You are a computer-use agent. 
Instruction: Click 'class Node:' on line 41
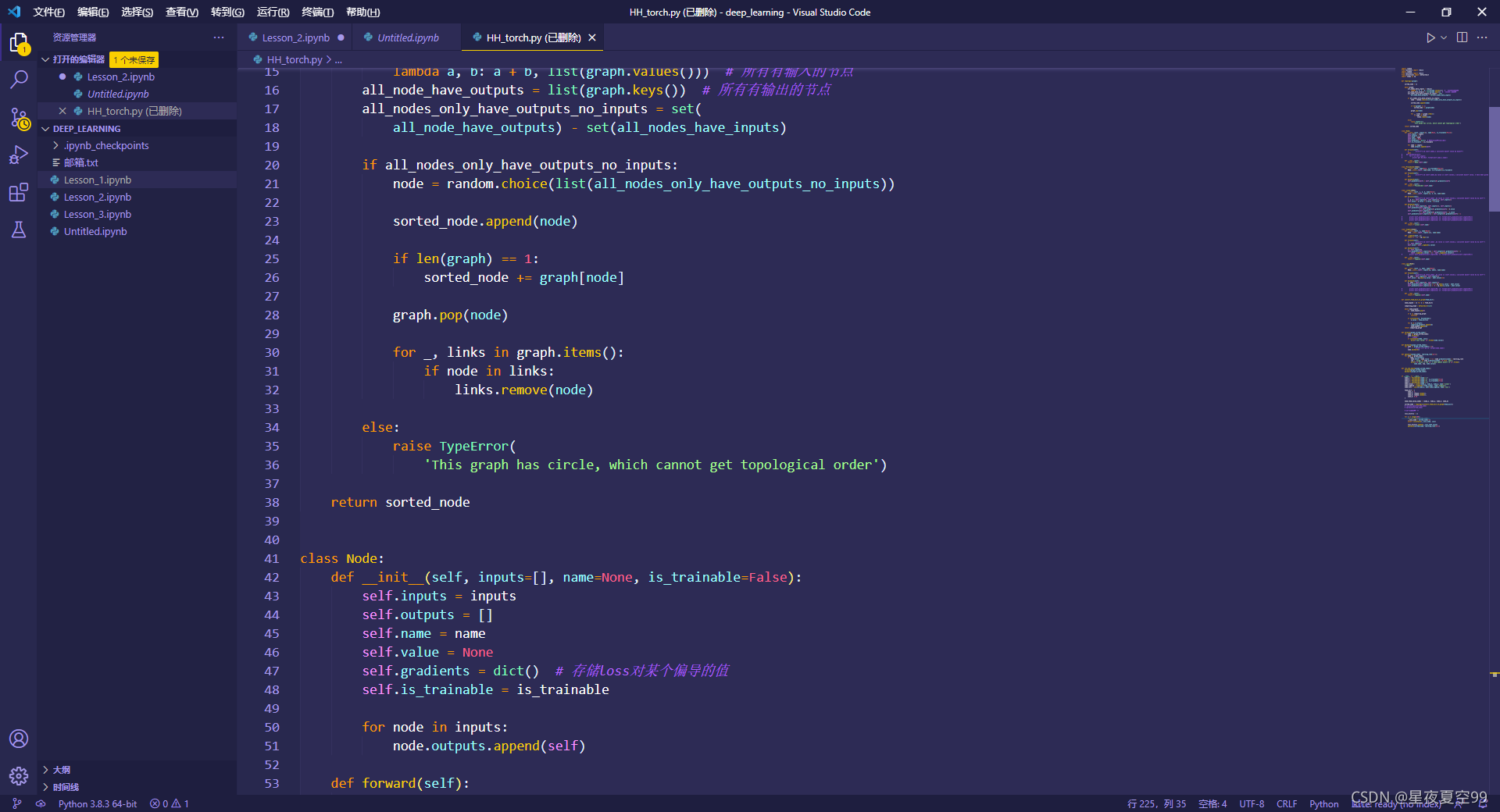click(x=342, y=558)
